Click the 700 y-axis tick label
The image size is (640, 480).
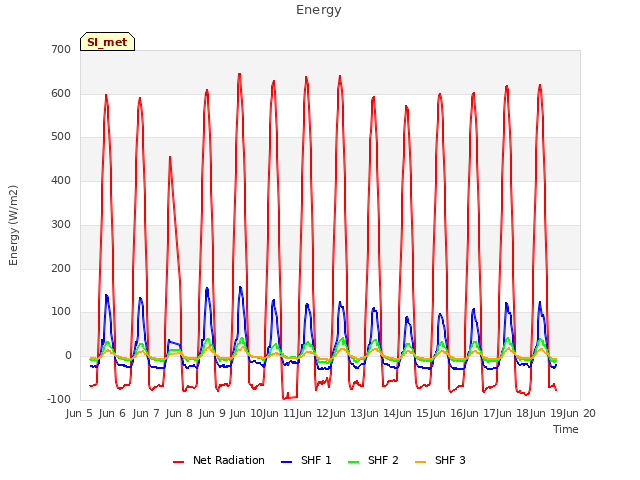click(61, 49)
